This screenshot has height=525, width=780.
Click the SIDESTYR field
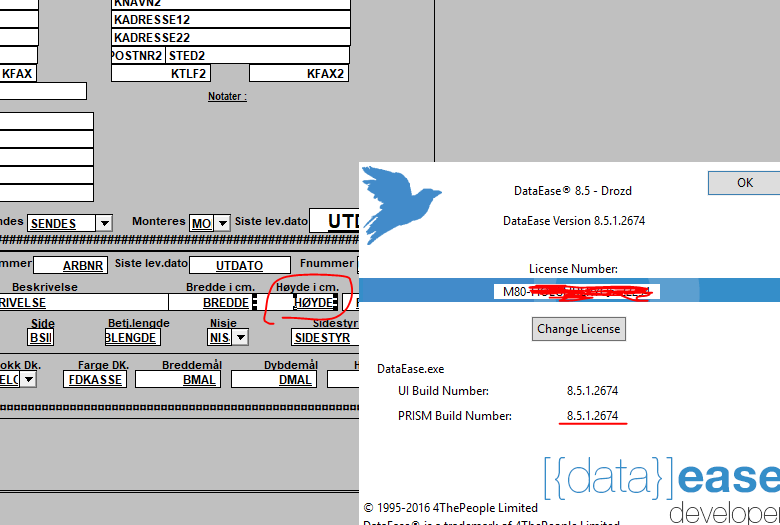point(324,337)
